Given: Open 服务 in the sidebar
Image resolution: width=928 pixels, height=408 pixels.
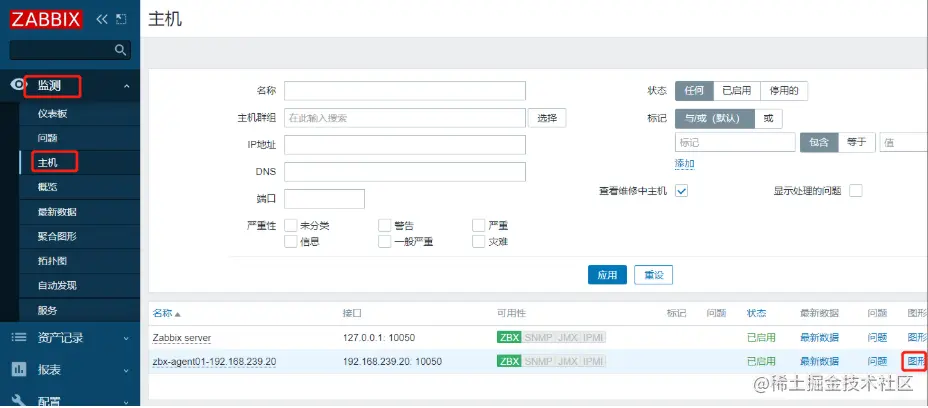Looking at the screenshot, I should click(47, 310).
